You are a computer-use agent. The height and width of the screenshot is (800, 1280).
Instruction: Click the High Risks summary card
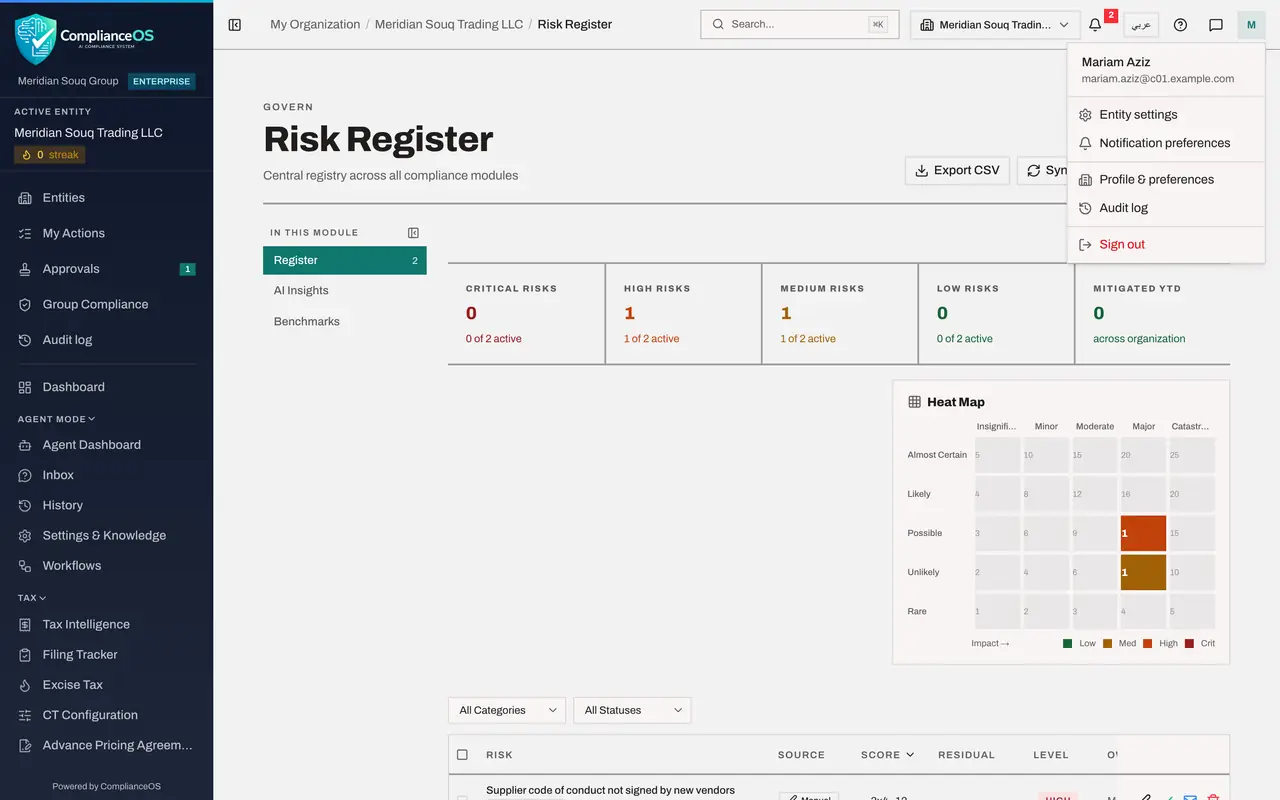[x=683, y=314]
